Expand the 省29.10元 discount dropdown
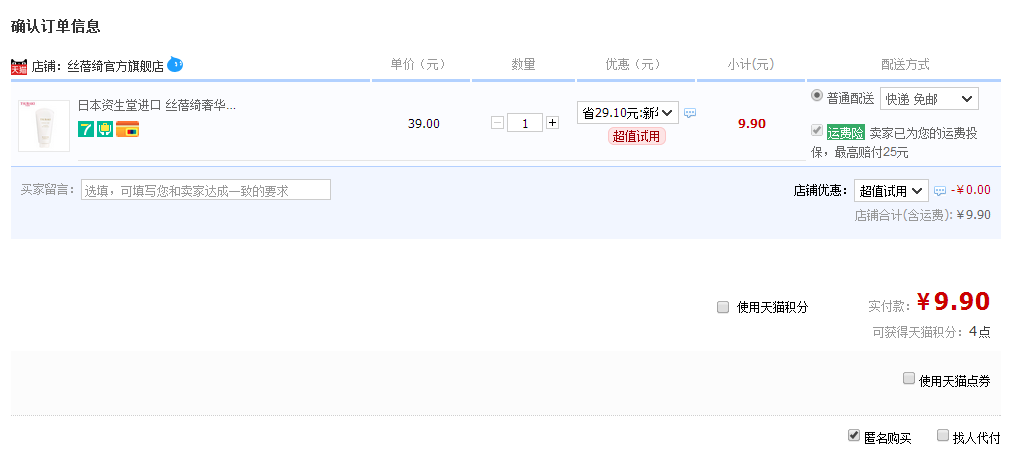1018x472 pixels. pos(628,112)
